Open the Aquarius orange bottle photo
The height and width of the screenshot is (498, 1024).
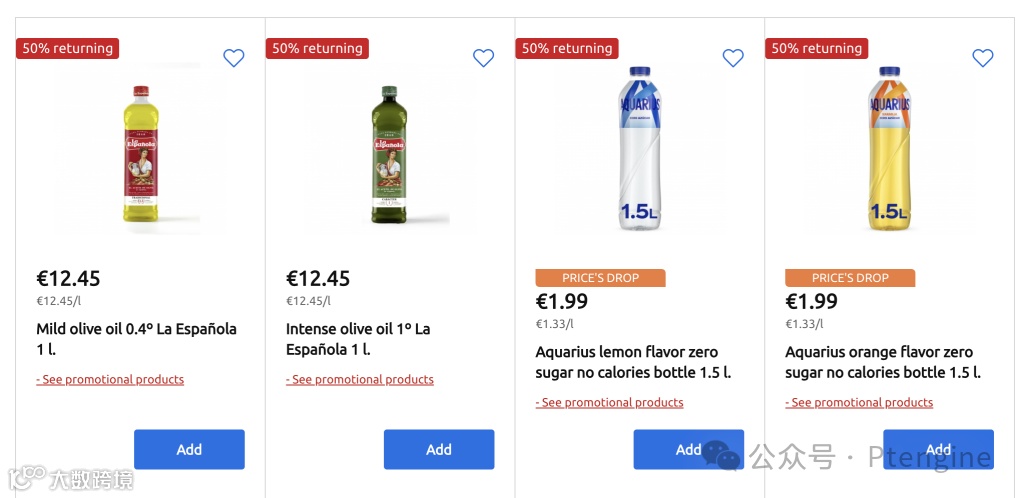coord(889,148)
